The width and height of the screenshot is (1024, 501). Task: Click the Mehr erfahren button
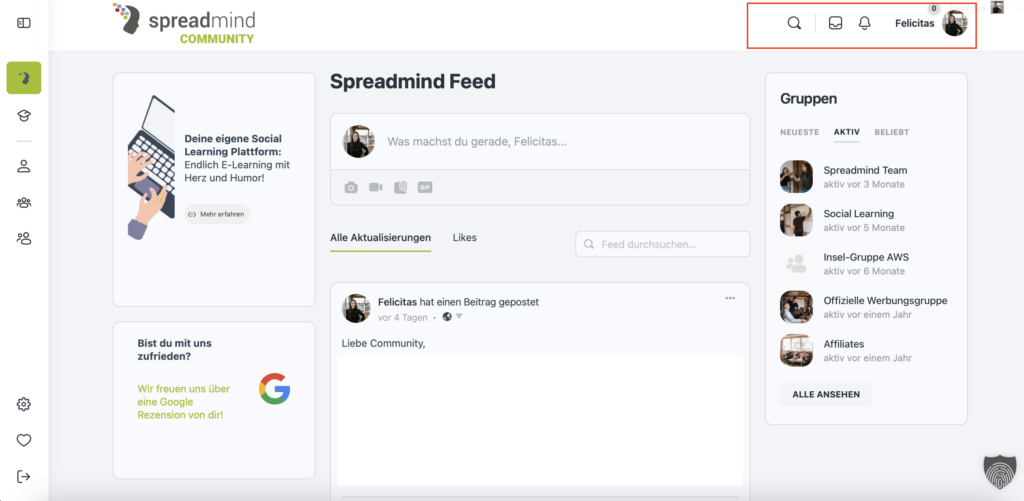click(x=217, y=214)
